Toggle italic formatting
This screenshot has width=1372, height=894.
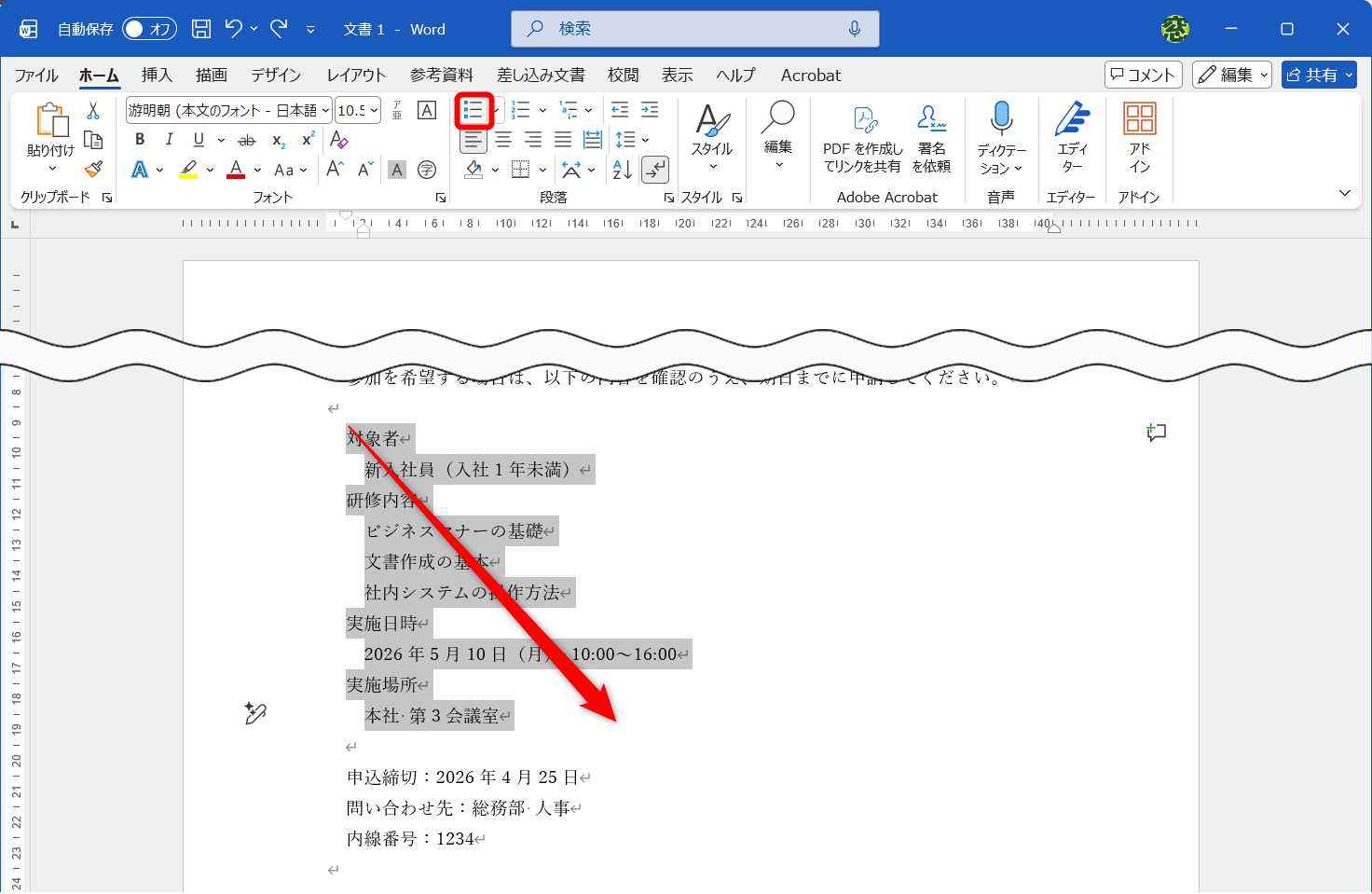click(x=168, y=139)
